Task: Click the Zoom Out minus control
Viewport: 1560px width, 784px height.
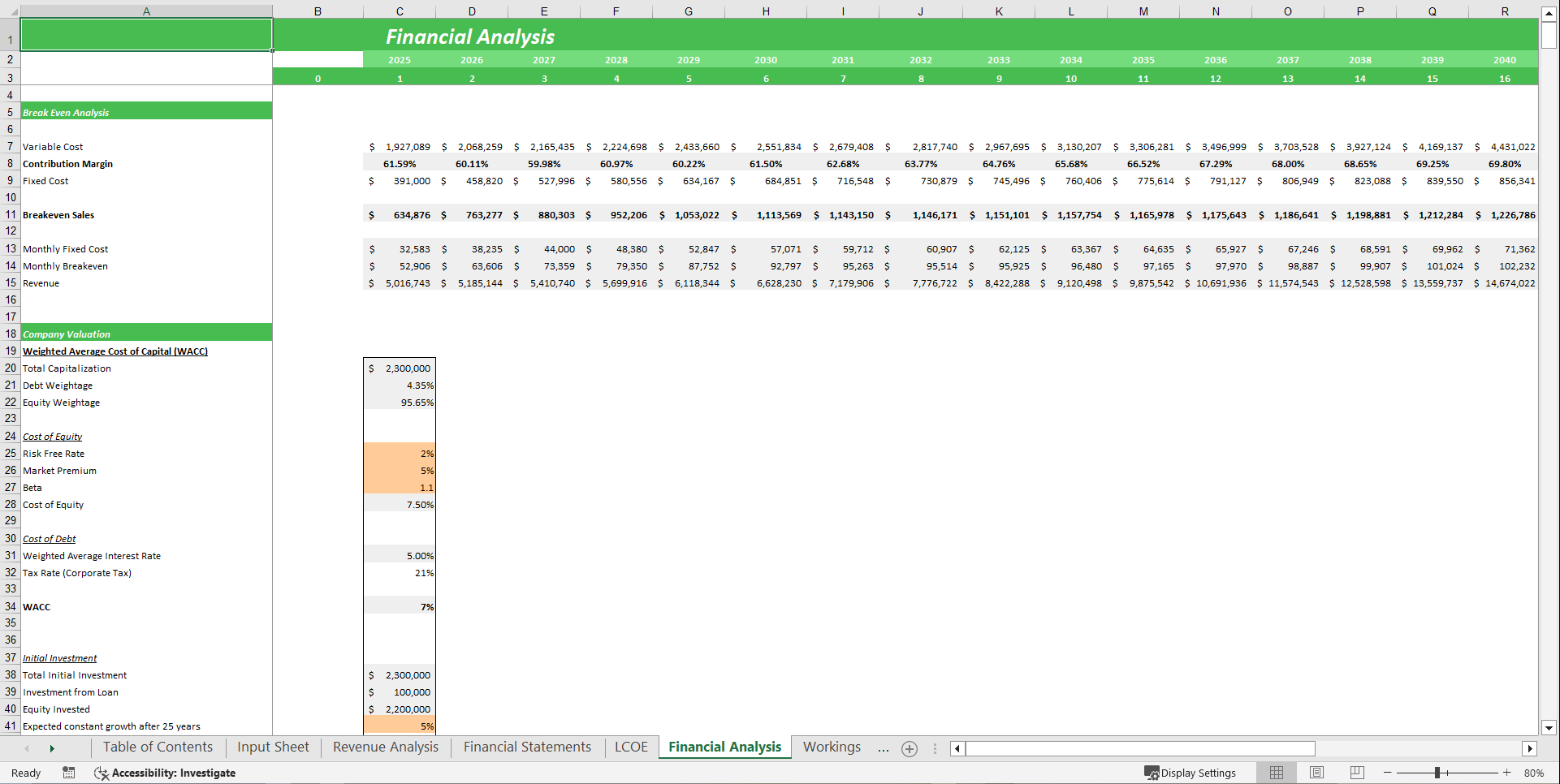Action: click(1386, 773)
